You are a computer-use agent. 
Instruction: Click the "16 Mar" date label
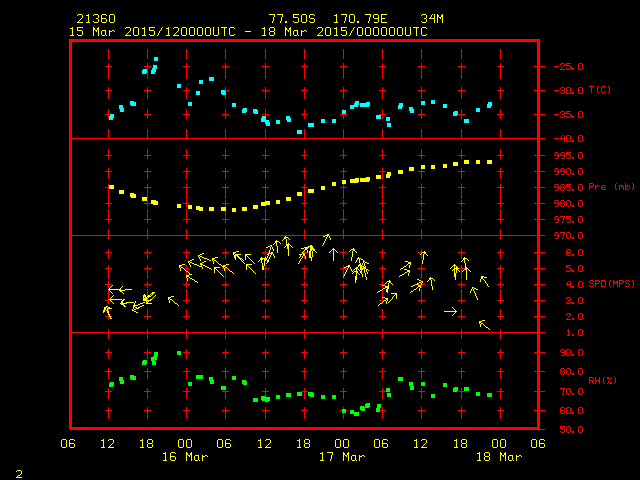pos(185,457)
